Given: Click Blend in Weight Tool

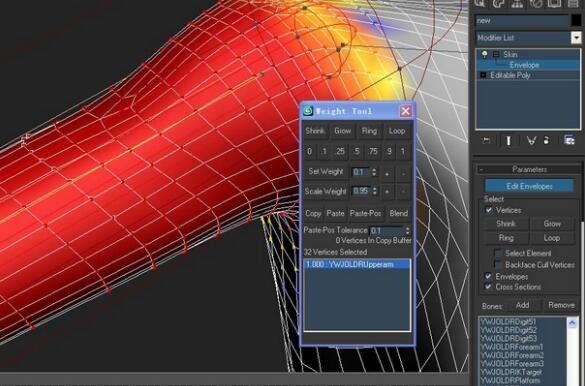Looking at the screenshot, I should click(398, 213).
